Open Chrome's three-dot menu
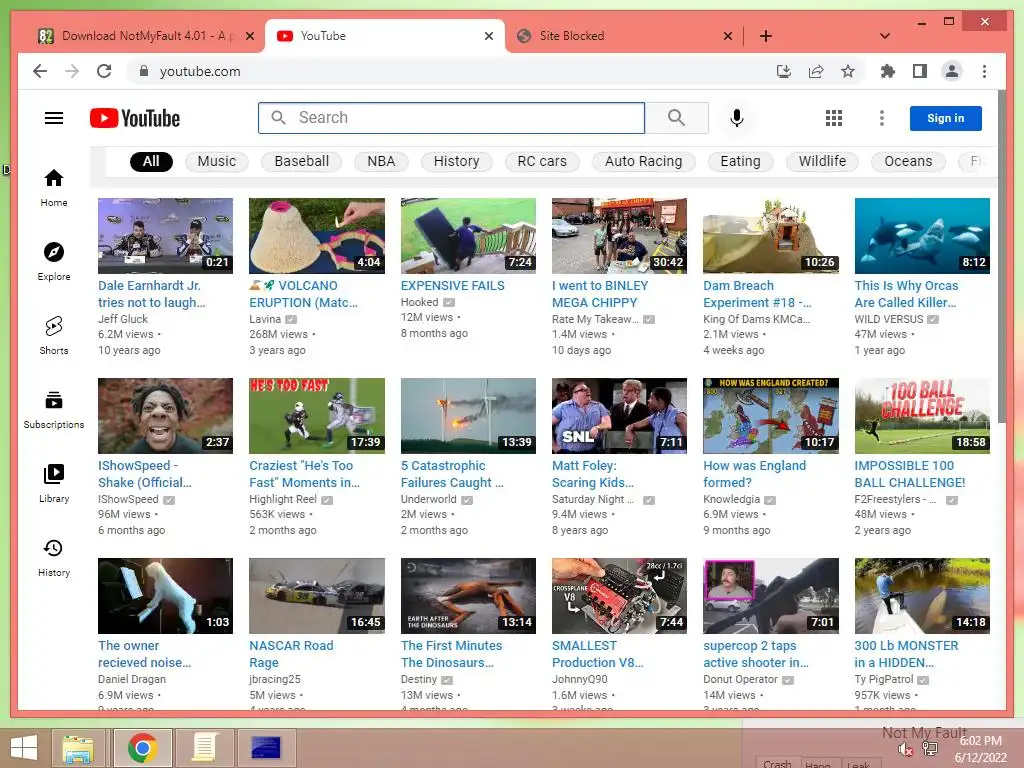The width and height of the screenshot is (1024, 768). pyautogui.click(x=984, y=71)
